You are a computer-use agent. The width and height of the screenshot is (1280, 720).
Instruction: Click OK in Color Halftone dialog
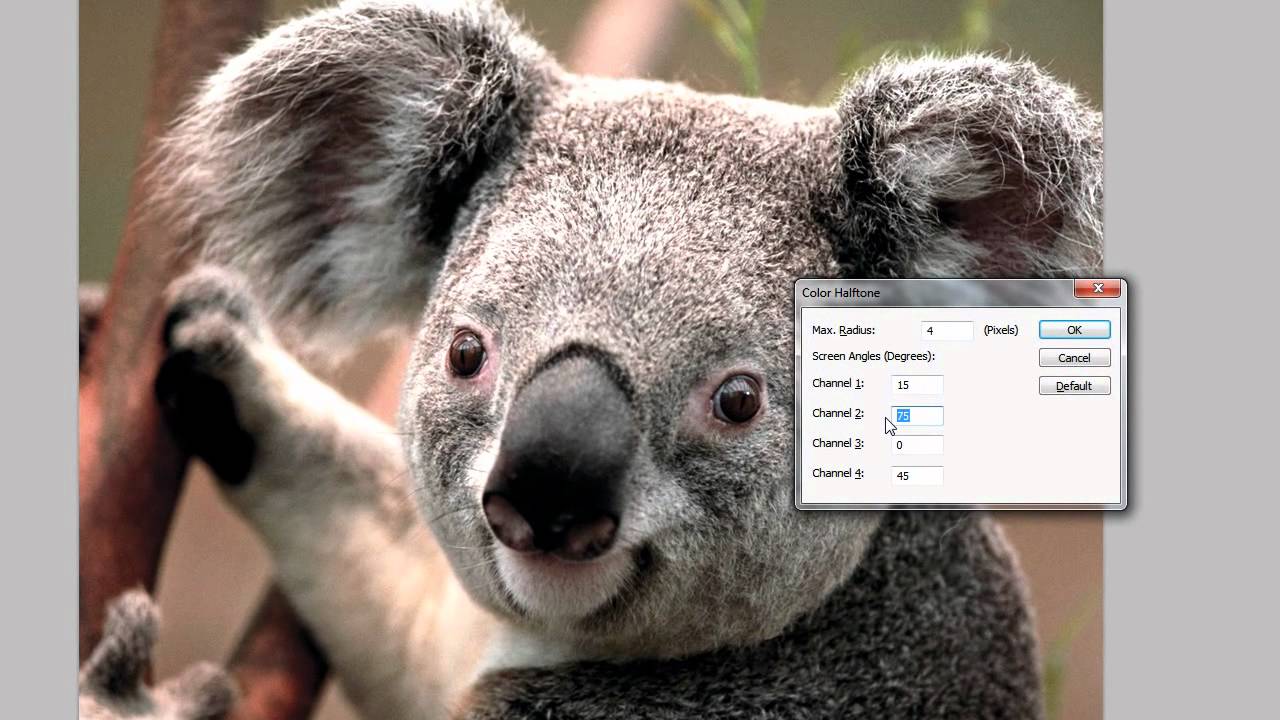click(1074, 330)
